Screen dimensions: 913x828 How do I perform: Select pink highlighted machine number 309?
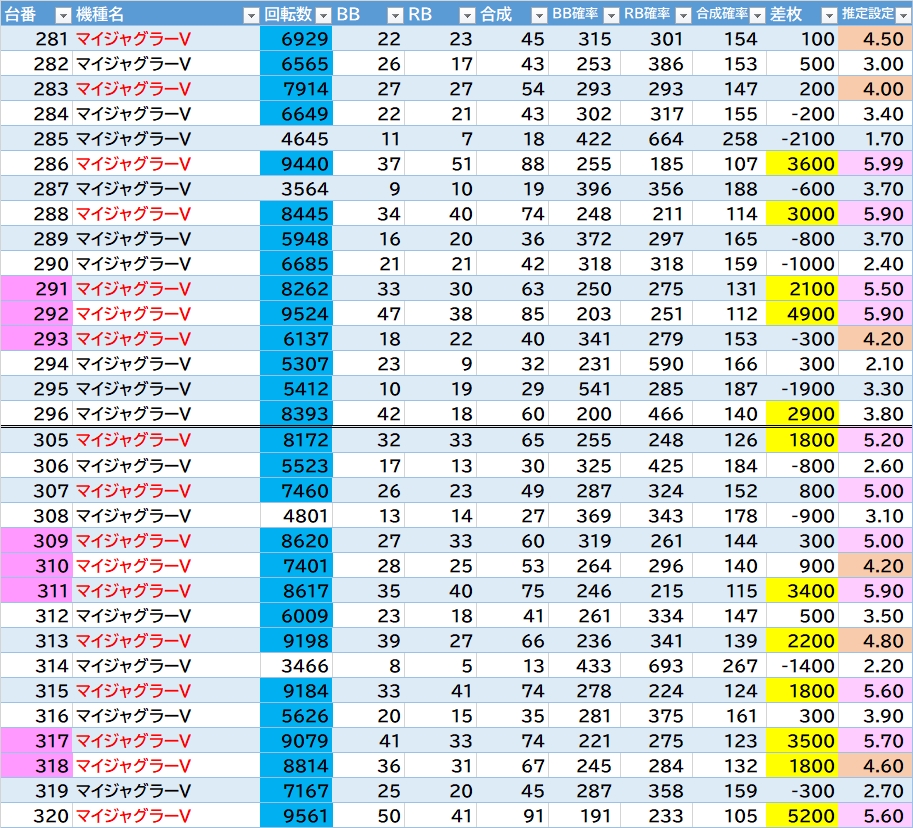tap(36, 540)
